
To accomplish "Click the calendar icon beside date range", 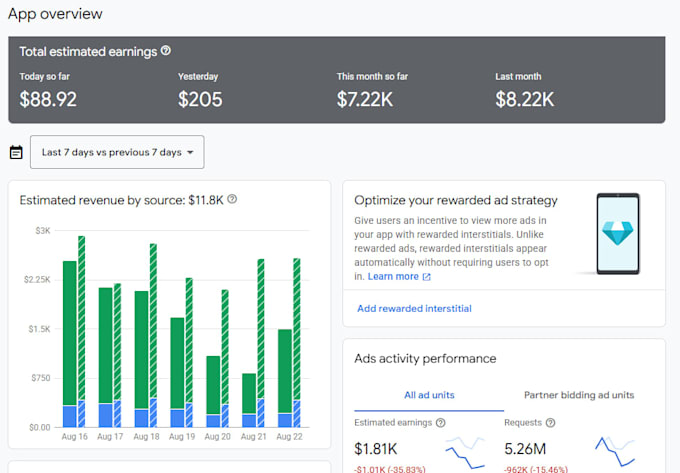I will (16, 152).
